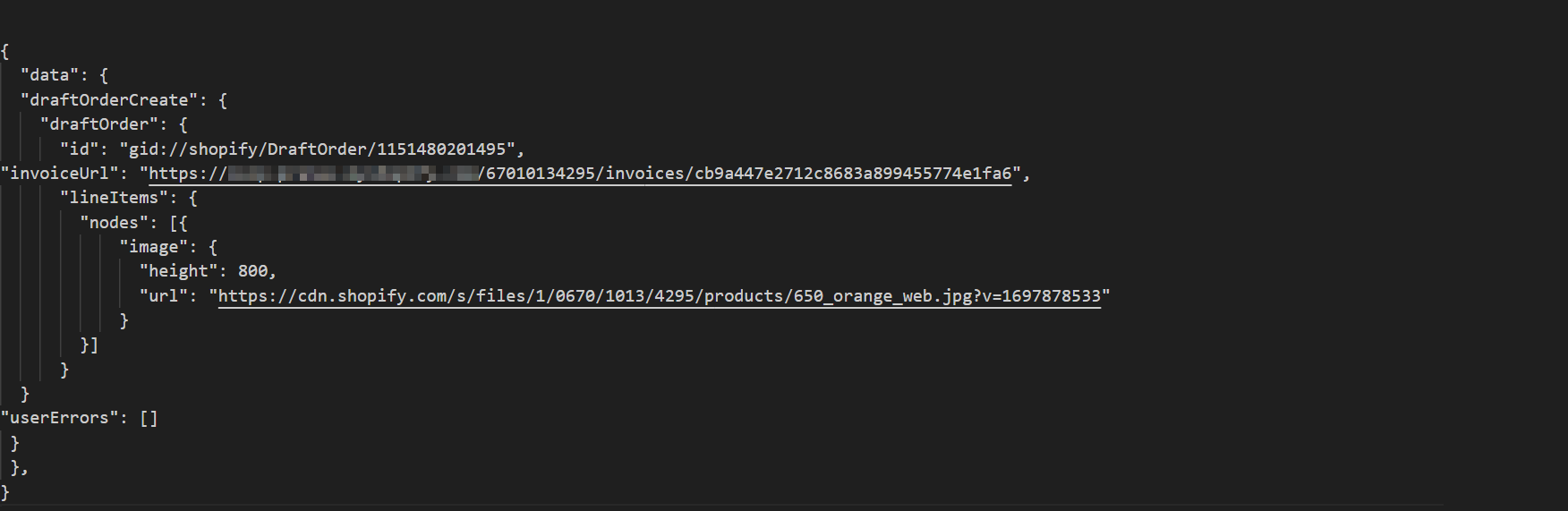The image size is (1568, 511).
Task: Click the 800 height value
Action: [252, 271]
